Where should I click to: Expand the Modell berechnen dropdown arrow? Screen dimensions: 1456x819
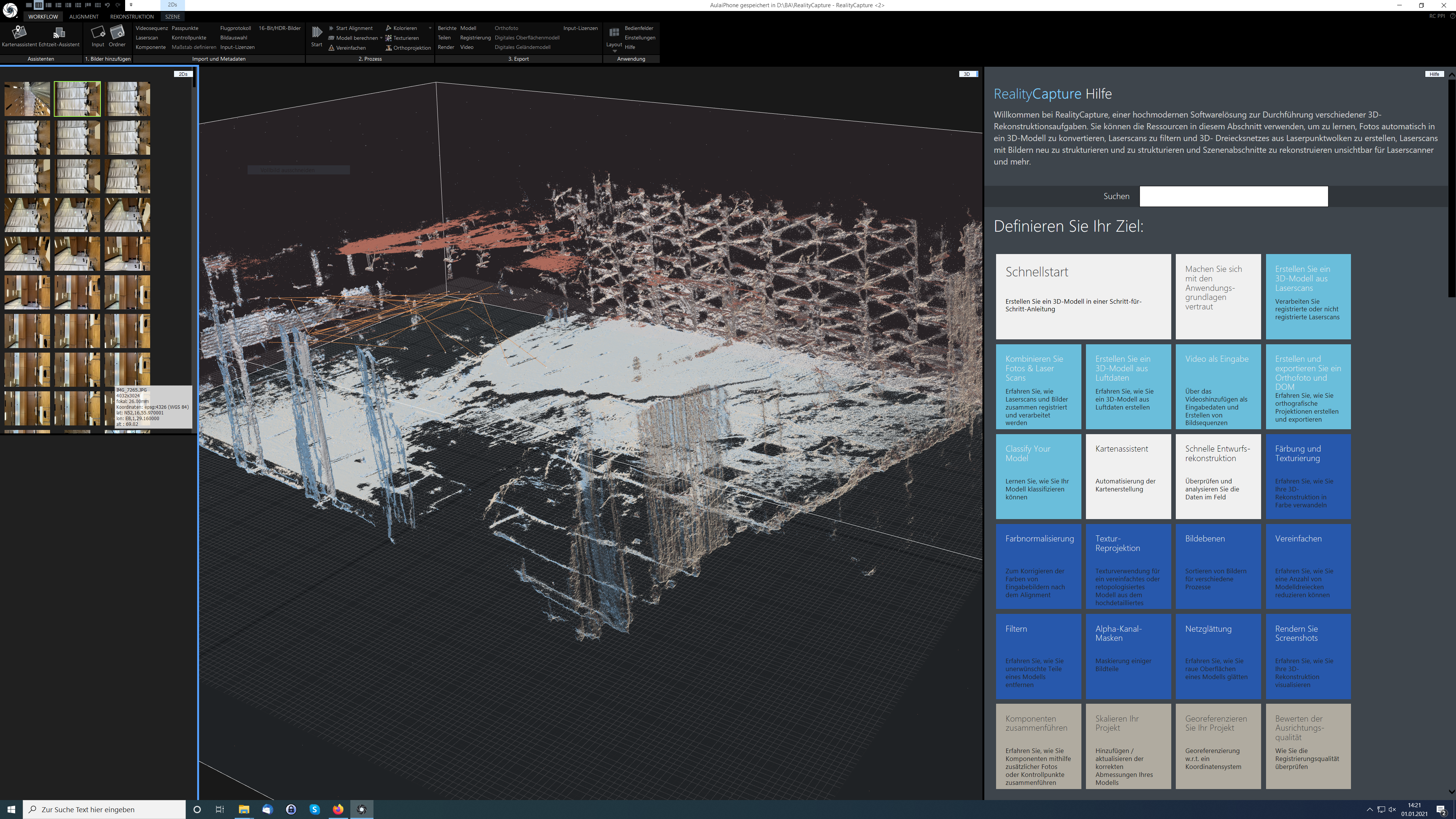pyautogui.click(x=381, y=38)
